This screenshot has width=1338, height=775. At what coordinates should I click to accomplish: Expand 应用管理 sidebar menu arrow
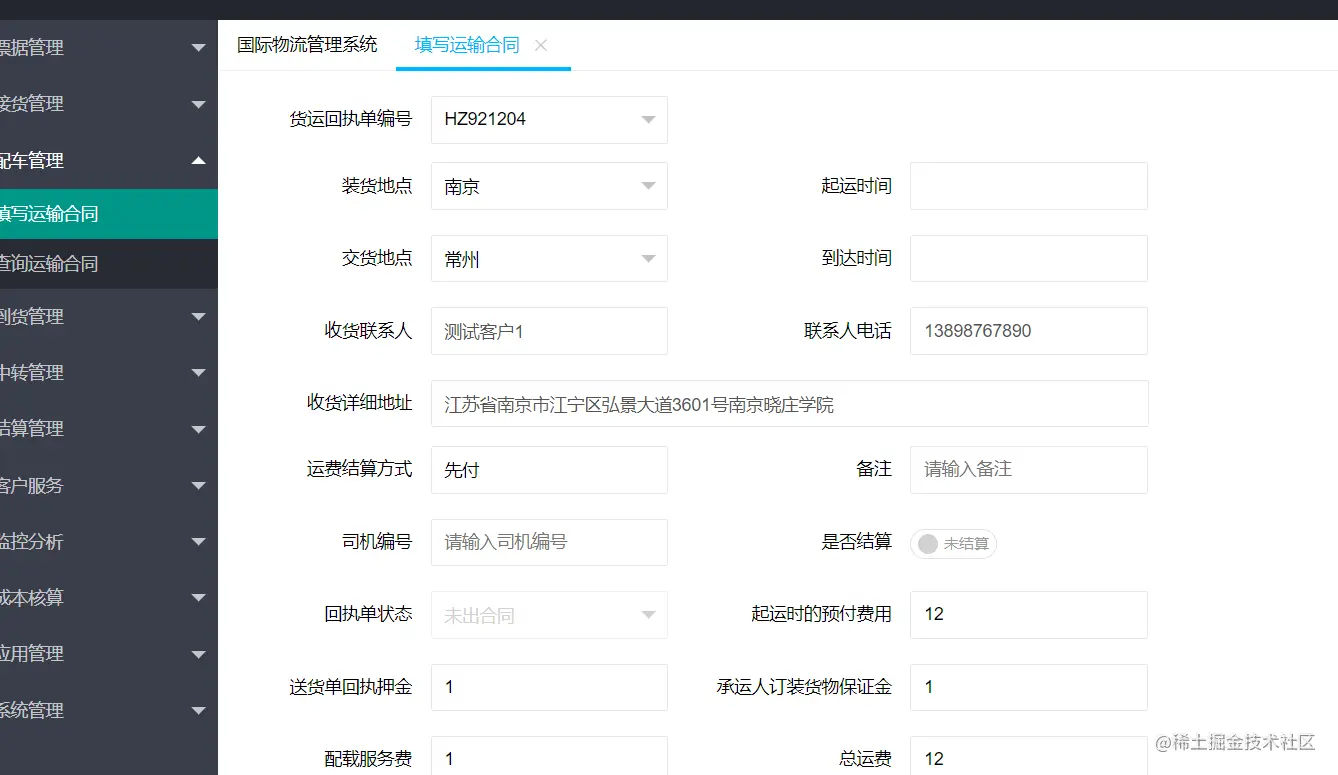pyautogui.click(x=198, y=654)
